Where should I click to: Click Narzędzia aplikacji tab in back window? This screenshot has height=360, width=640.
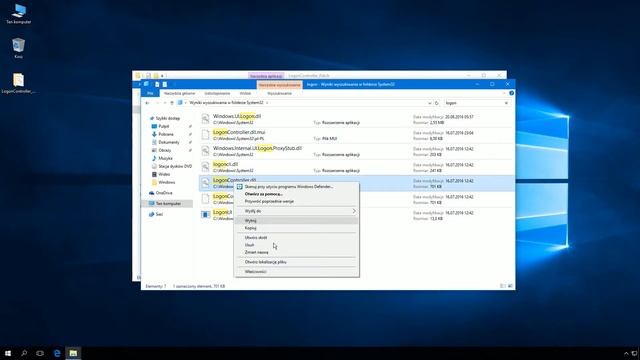click(266, 76)
